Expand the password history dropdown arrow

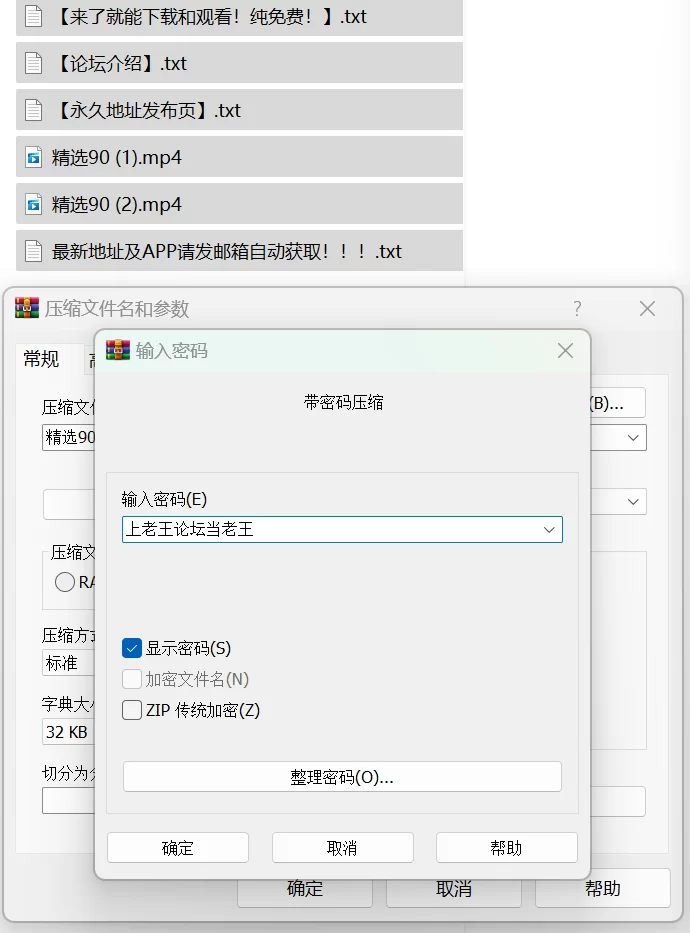click(x=549, y=530)
